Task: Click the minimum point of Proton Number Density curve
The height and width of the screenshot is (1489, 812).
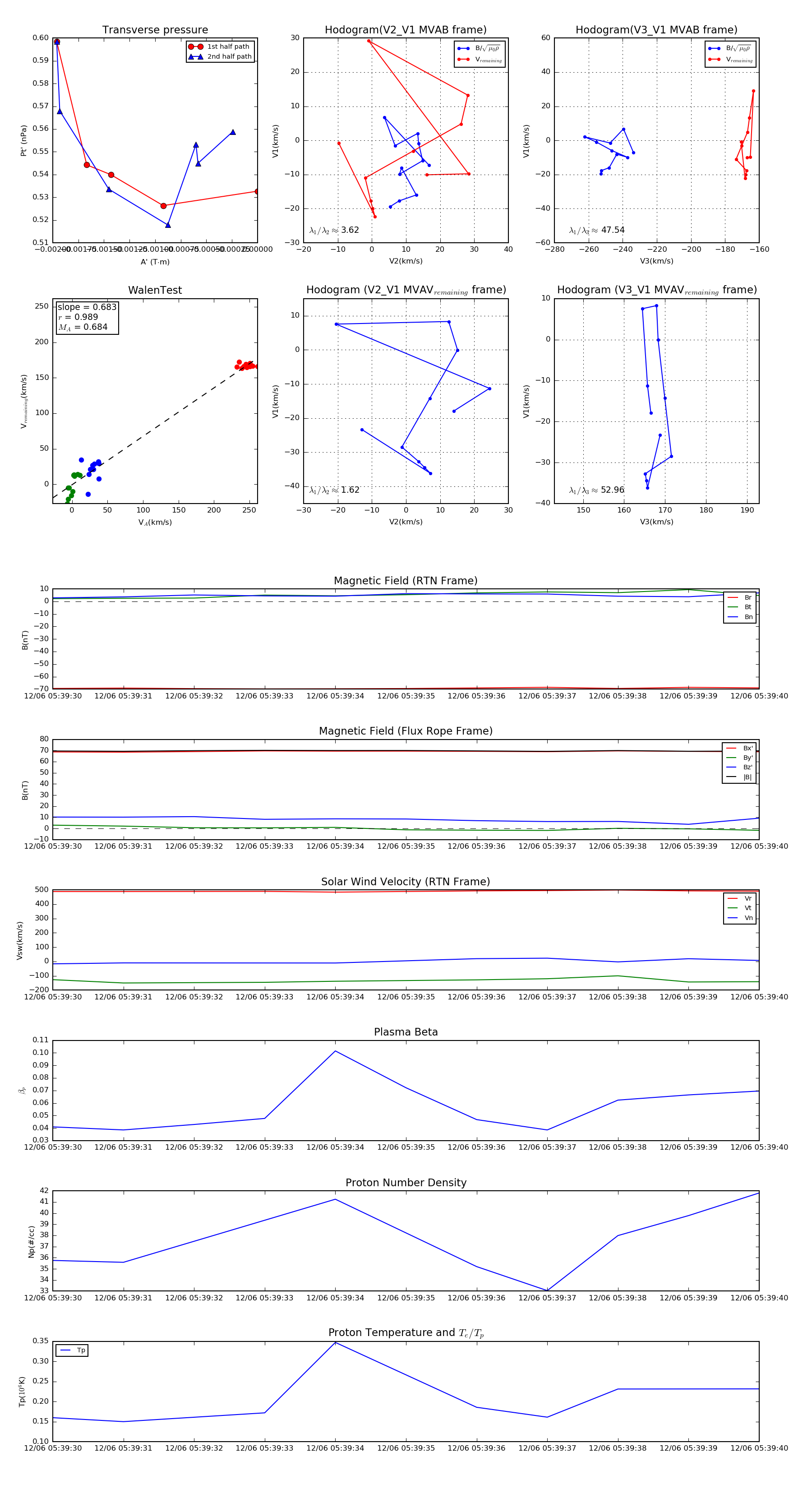Action: click(x=547, y=1290)
